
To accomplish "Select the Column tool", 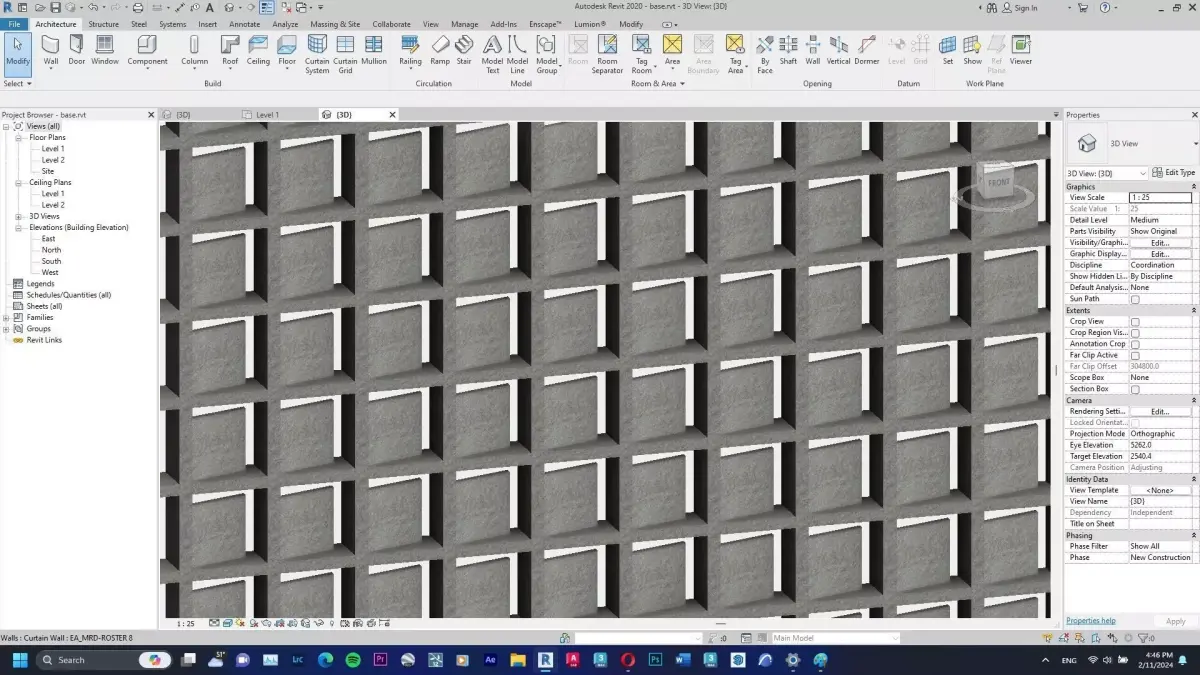I will coord(194,50).
